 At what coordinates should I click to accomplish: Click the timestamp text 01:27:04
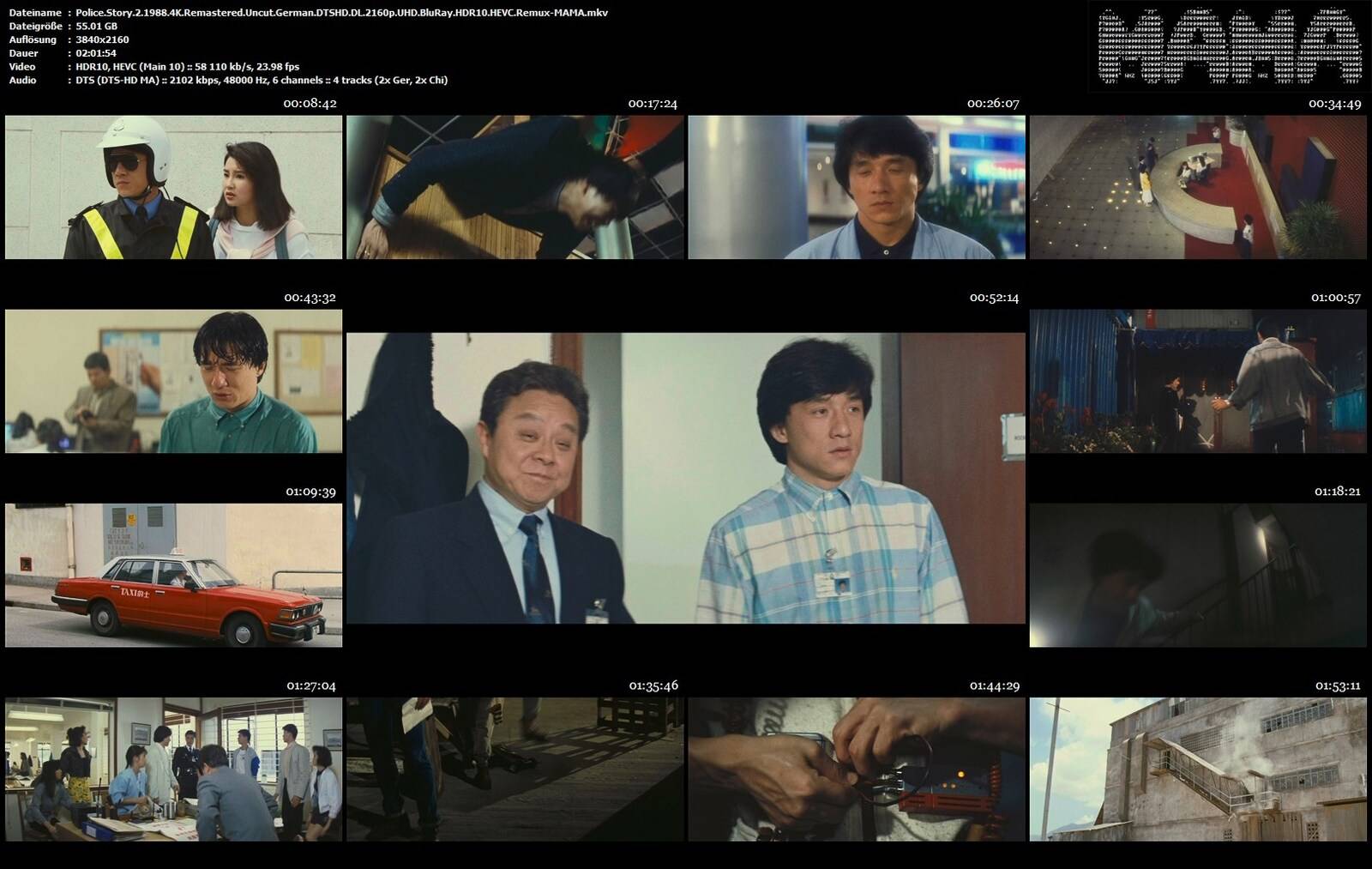click(311, 685)
